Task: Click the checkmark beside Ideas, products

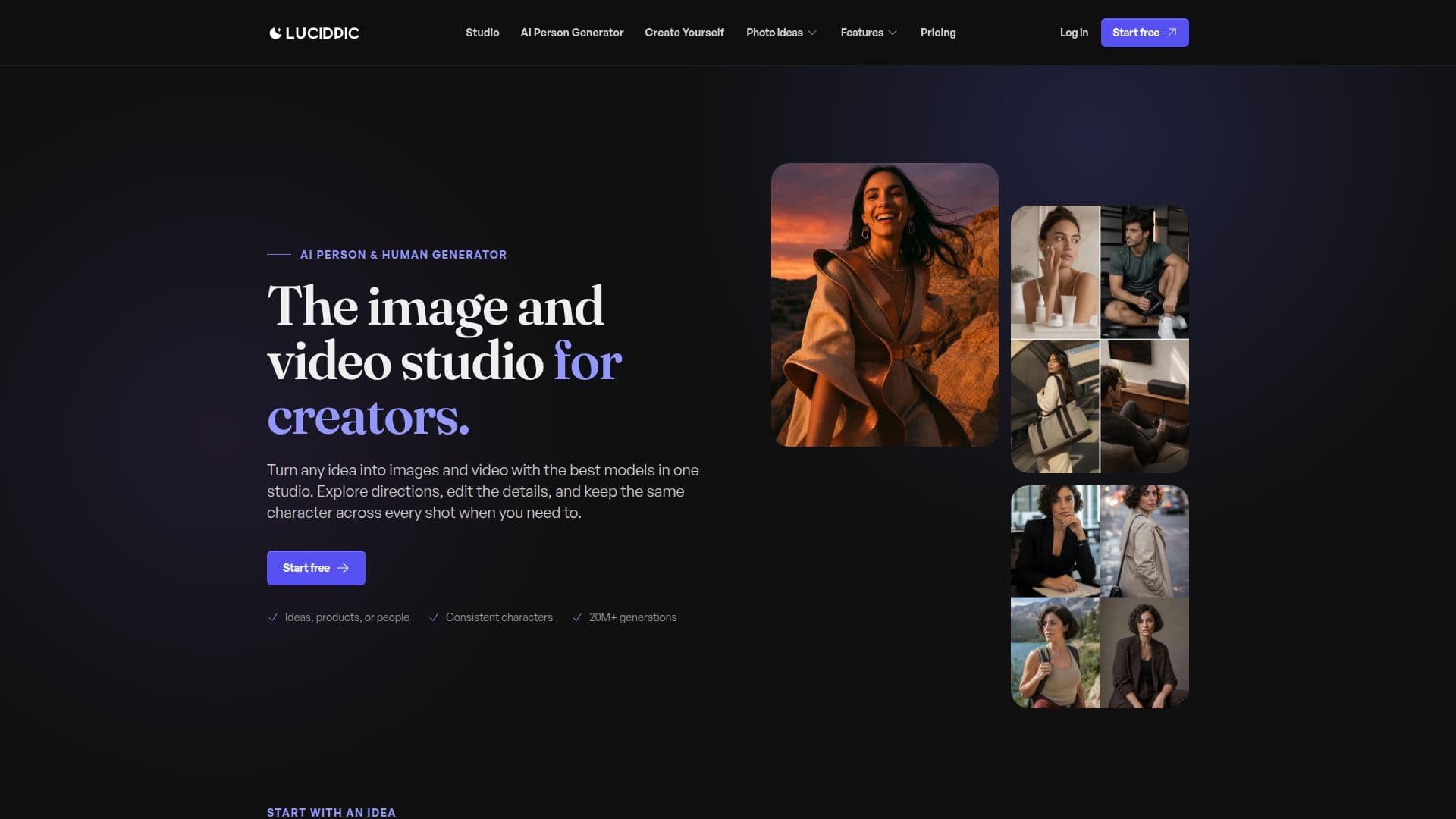Action: 273,617
